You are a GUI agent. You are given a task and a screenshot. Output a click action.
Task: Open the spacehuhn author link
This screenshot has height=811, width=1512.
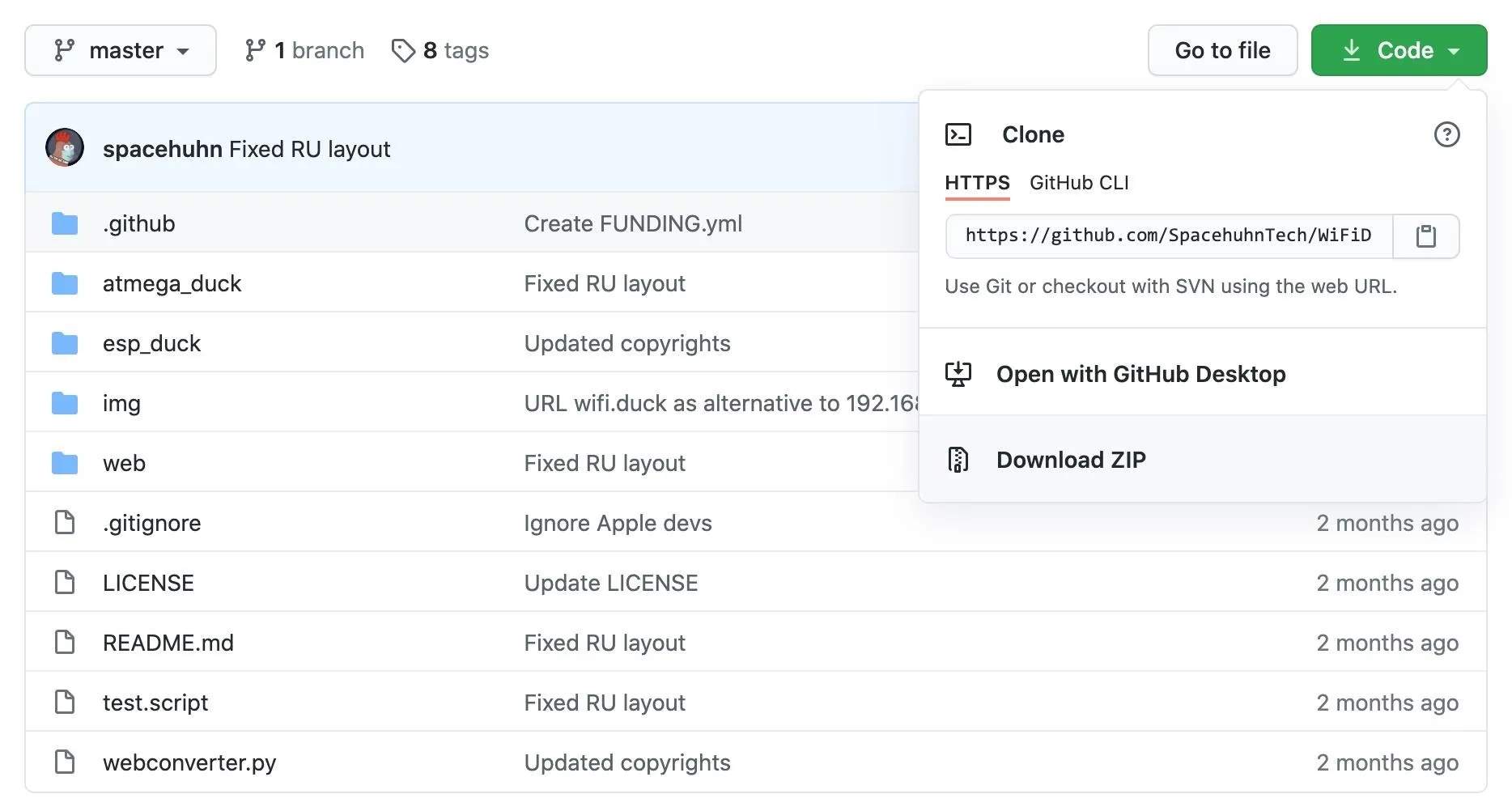[x=163, y=149]
